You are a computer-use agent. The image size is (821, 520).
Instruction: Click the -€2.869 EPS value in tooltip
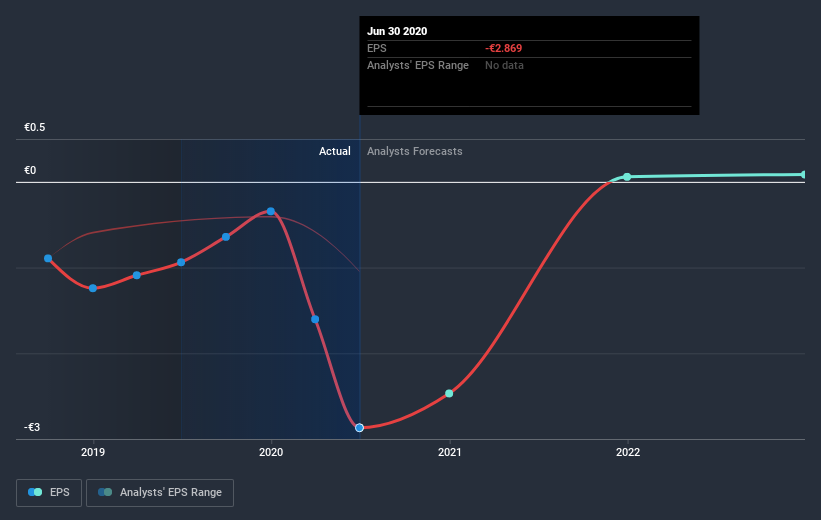point(504,48)
